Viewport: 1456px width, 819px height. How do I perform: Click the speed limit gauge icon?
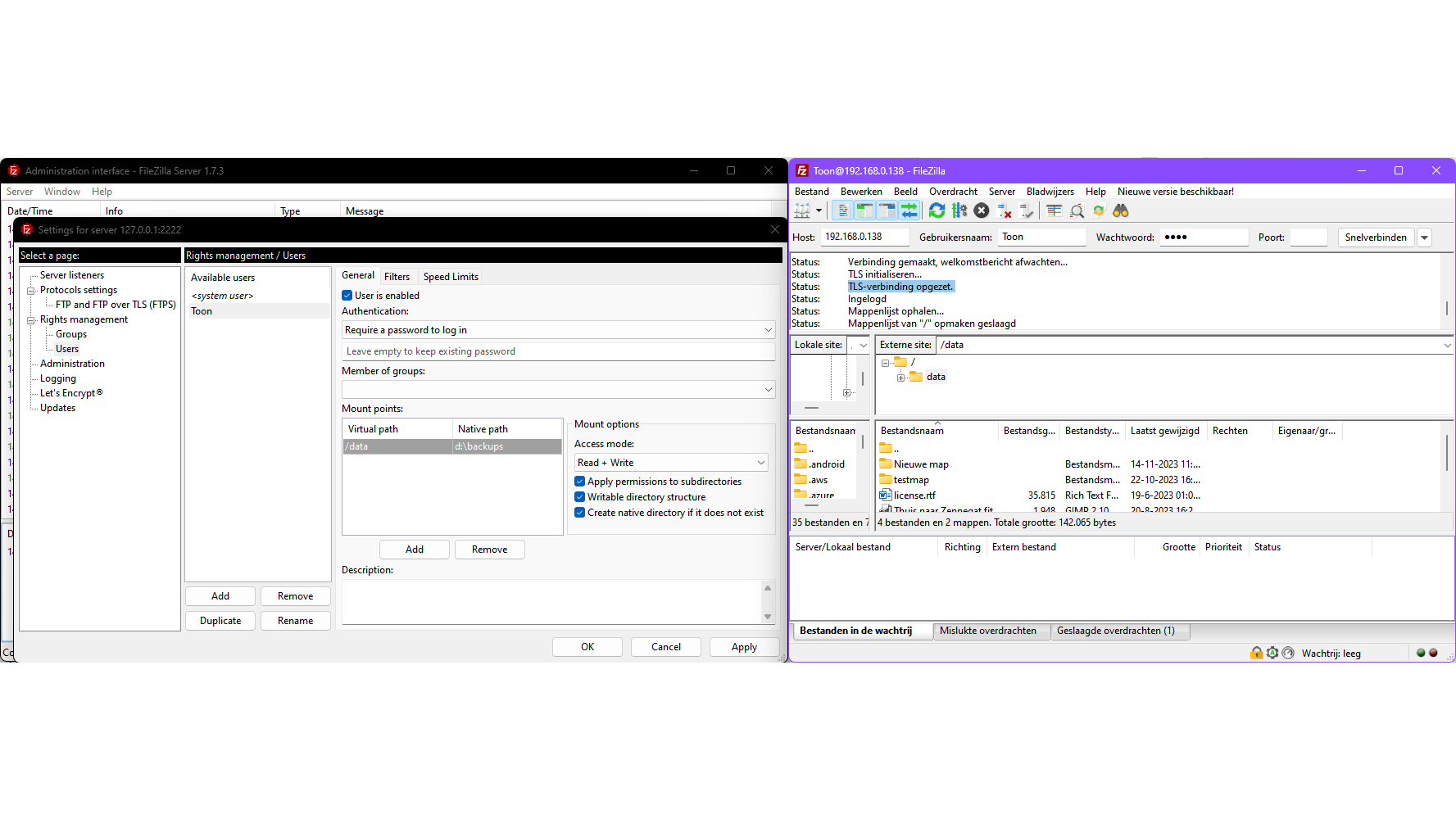click(x=1288, y=653)
